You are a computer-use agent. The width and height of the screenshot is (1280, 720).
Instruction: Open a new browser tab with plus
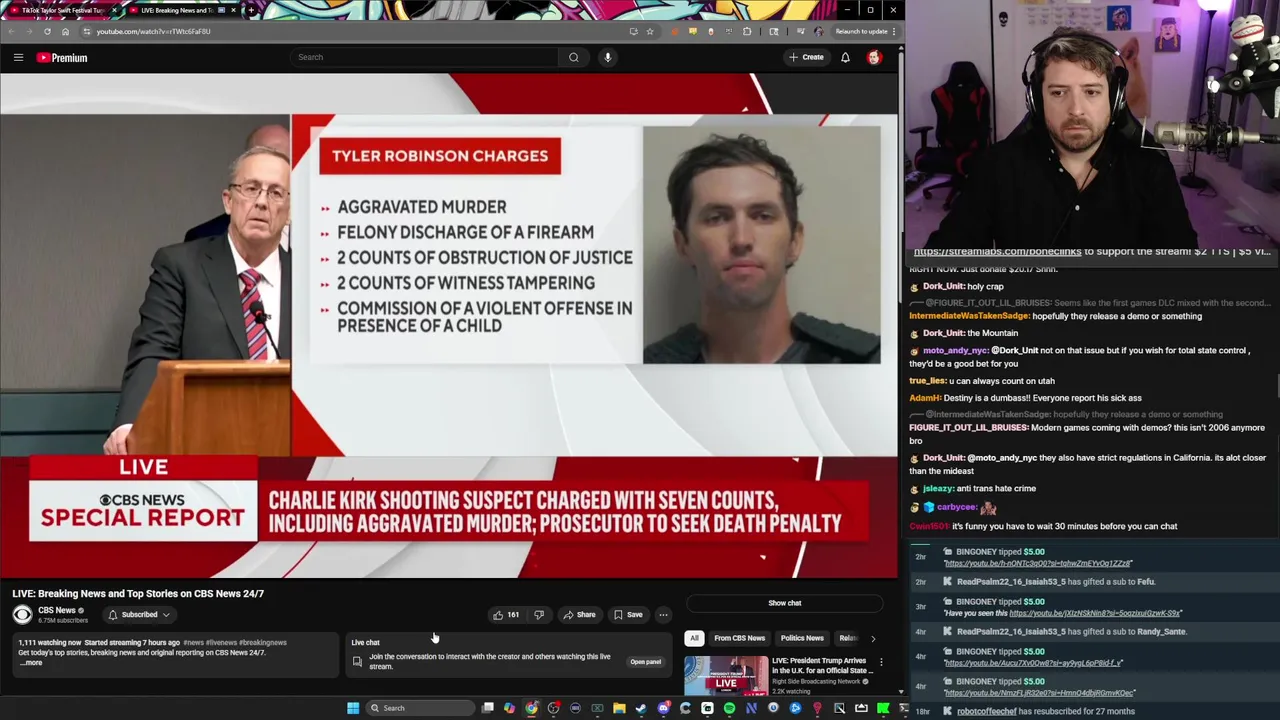250,10
